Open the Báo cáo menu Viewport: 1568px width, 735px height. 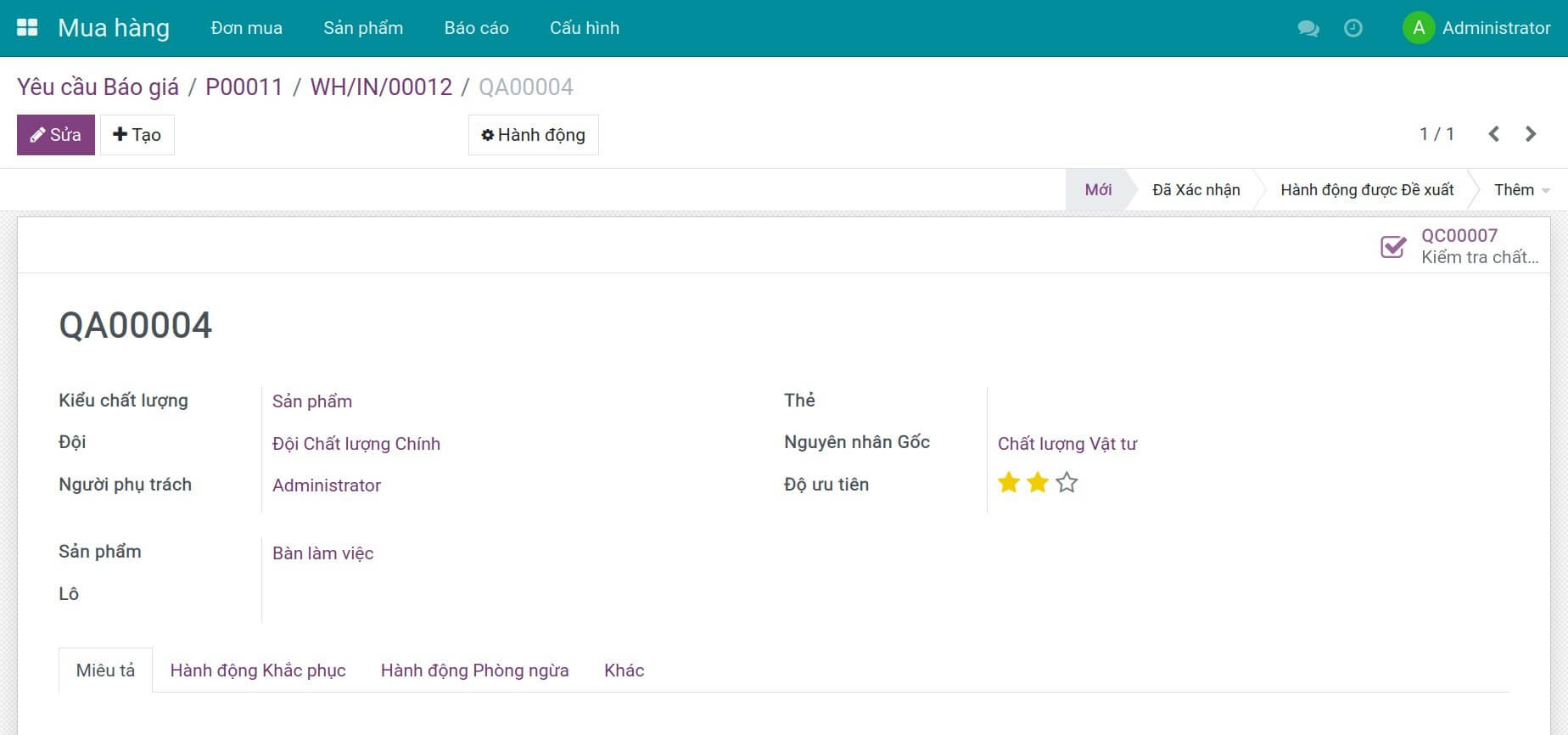point(476,28)
